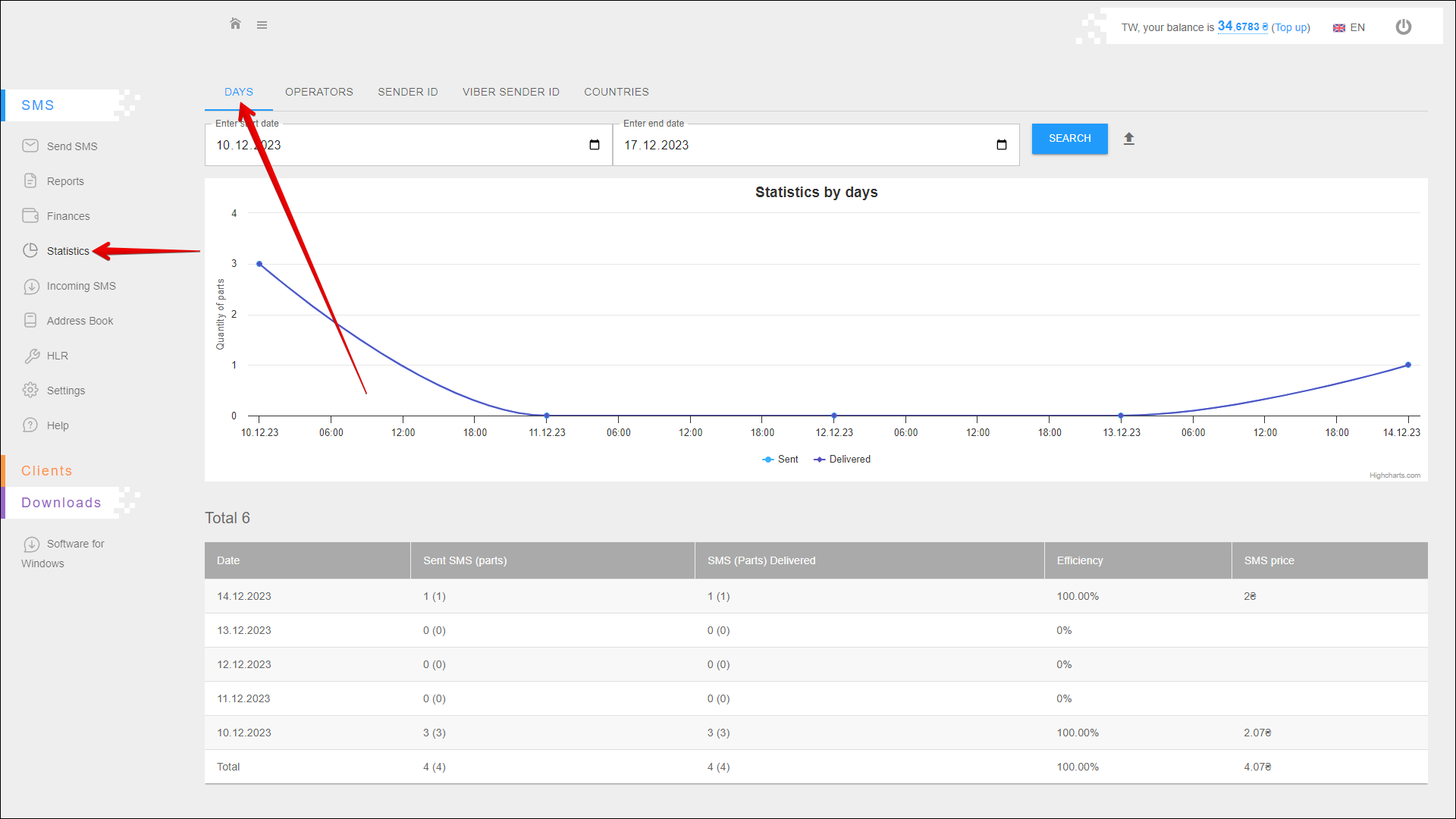Viewport: 1456px width, 819px height.
Task: Open HLR in the sidebar
Action: tap(57, 356)
